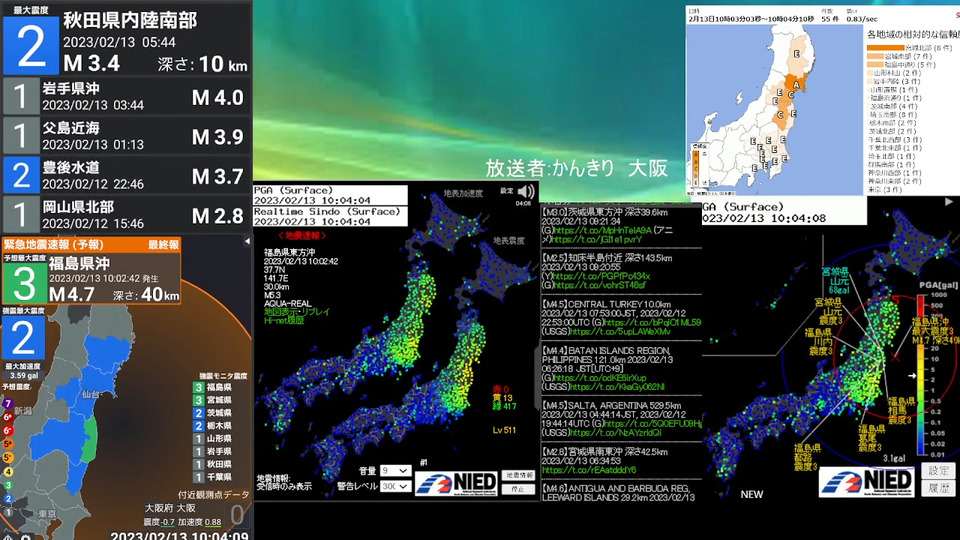
Task: Click the NIED logo in right monitor
Action: tap(866, 482)
